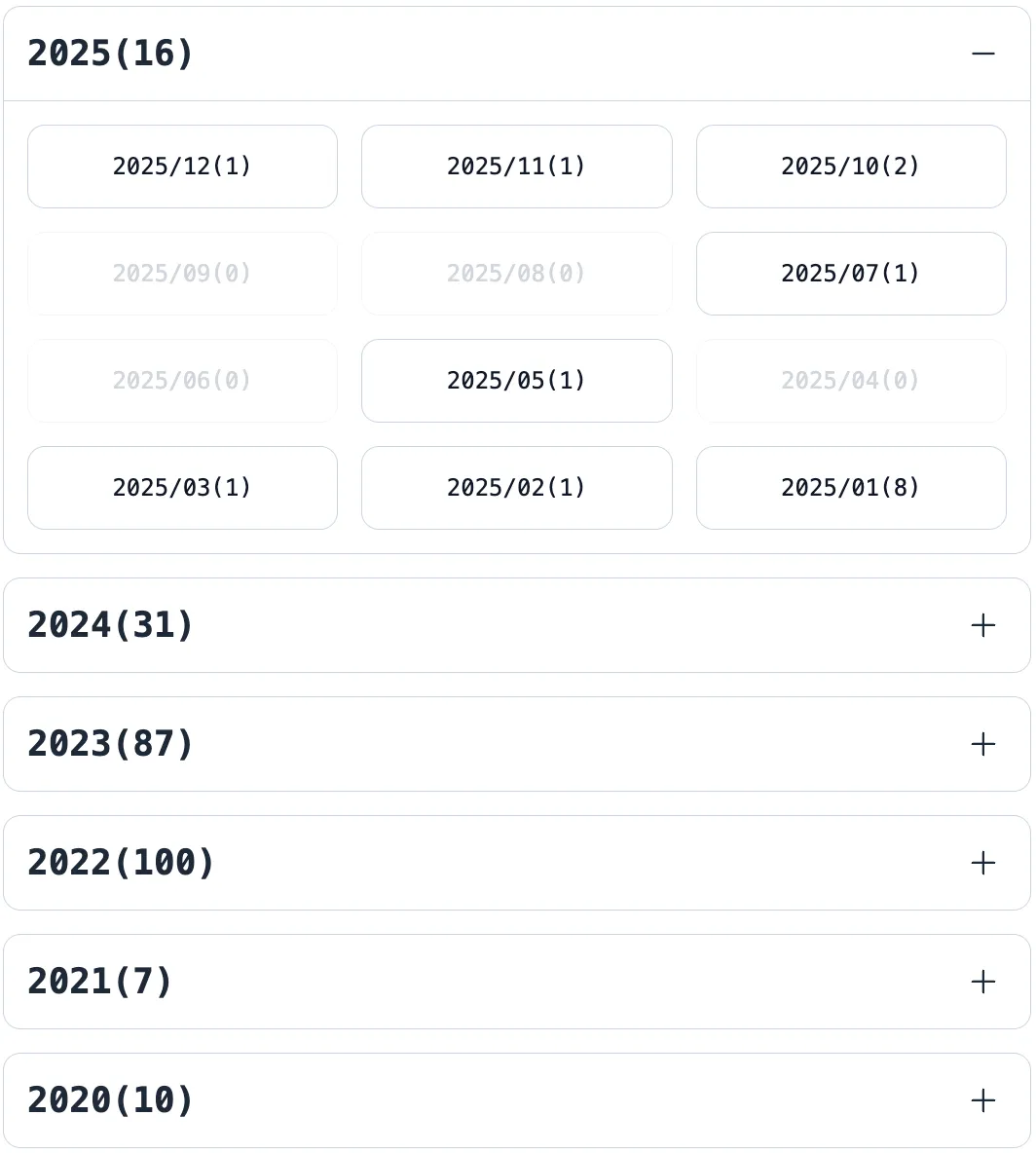Open 2025/03(1) archive page

(182, 488)
